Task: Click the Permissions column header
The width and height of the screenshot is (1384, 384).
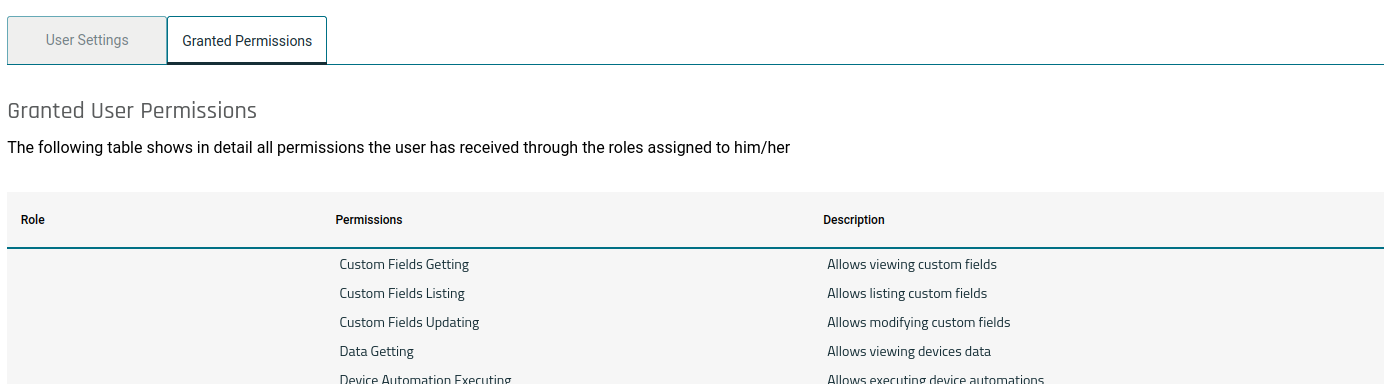Action: [x=369, y=220]
